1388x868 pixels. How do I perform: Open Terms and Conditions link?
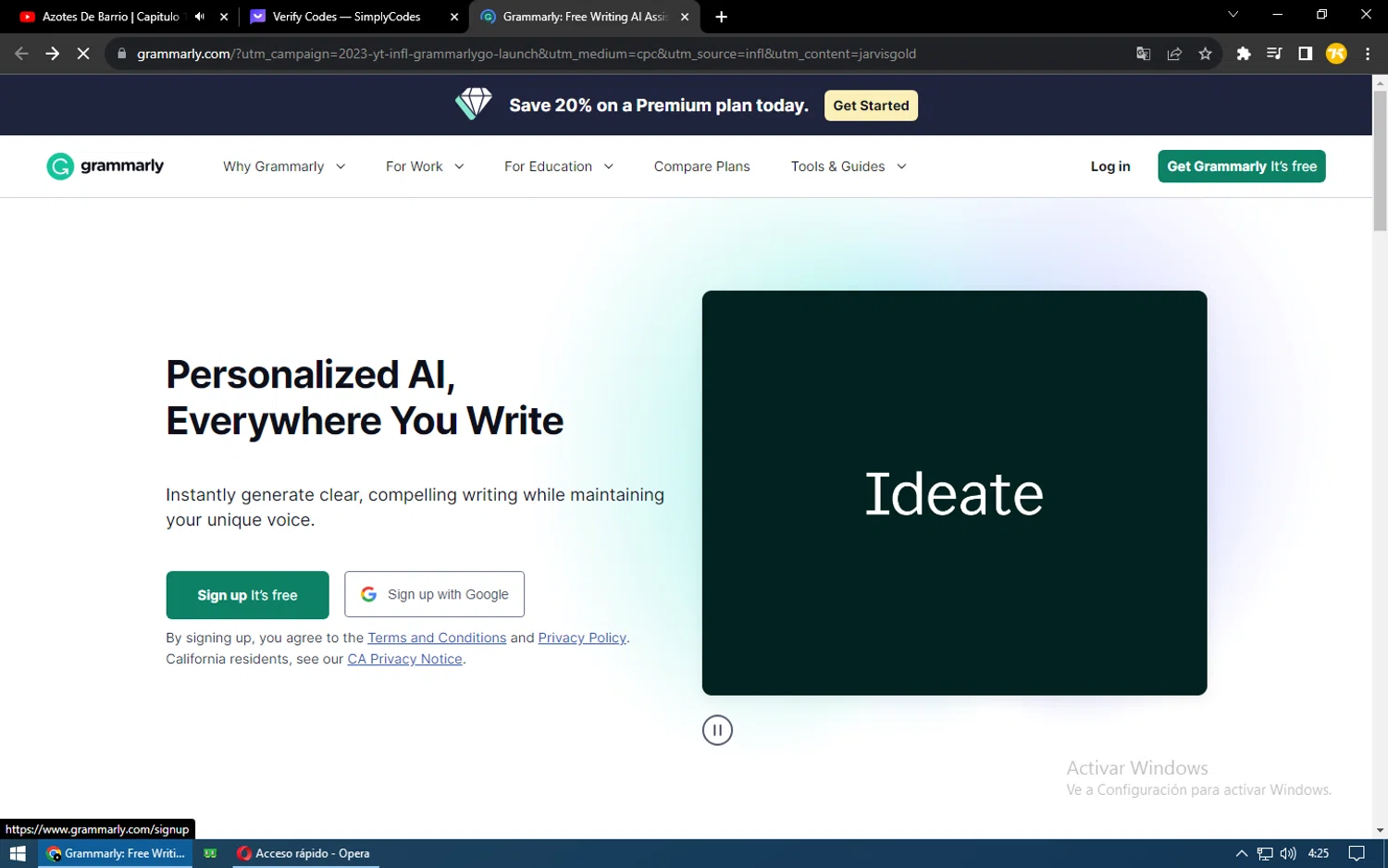[x=437, y=638]
